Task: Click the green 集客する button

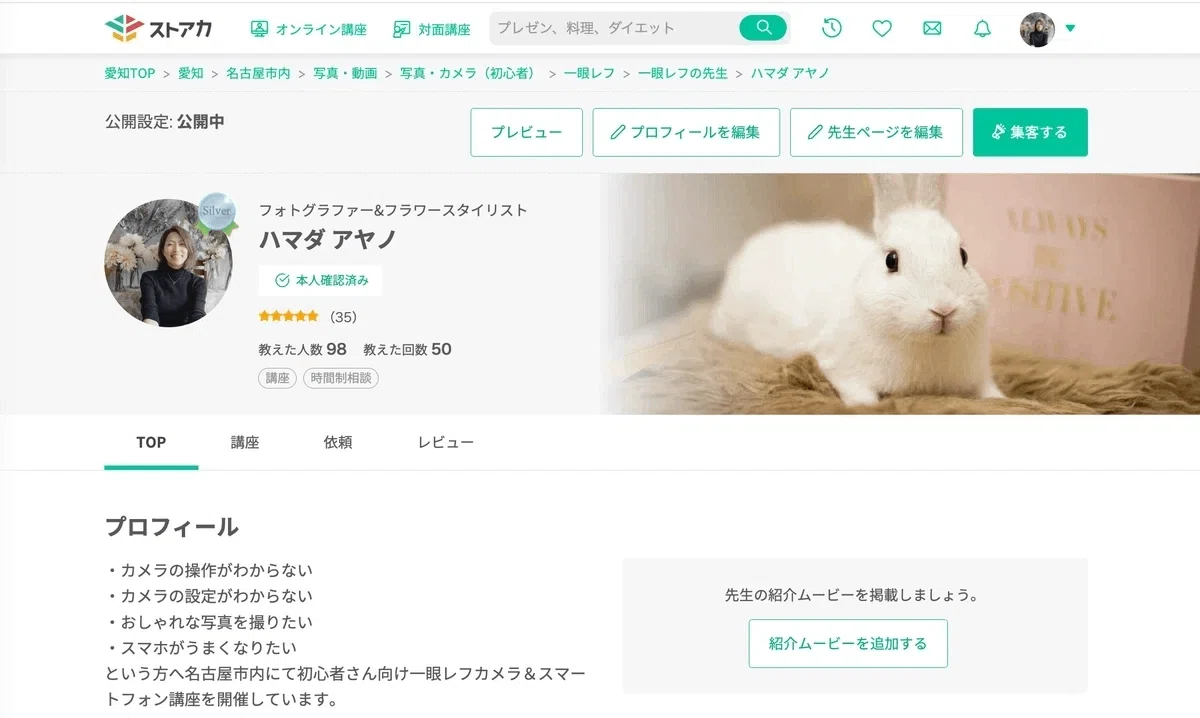Action: tap(1030, 132)
